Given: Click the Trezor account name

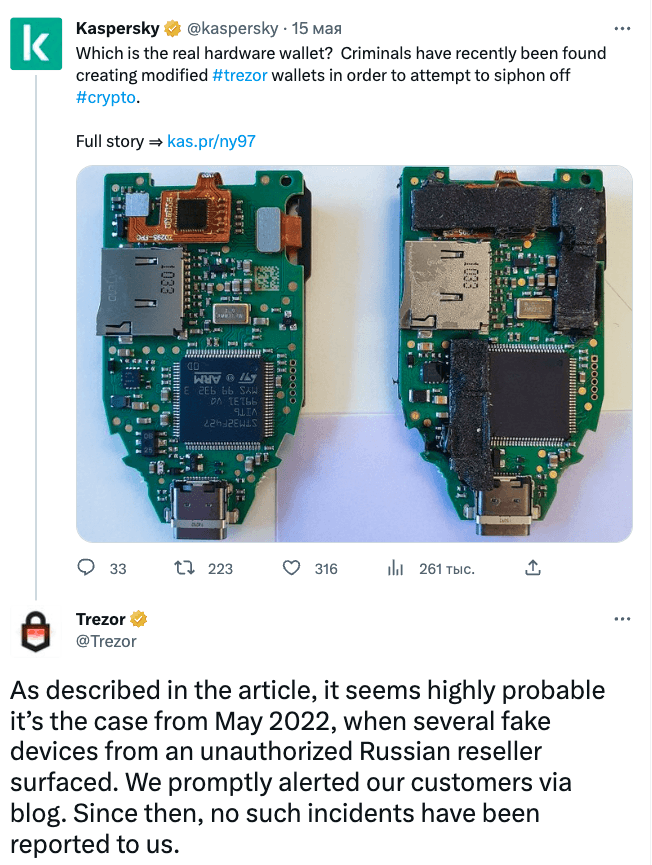Looking at the screenshot, I should tap(101, 619).
